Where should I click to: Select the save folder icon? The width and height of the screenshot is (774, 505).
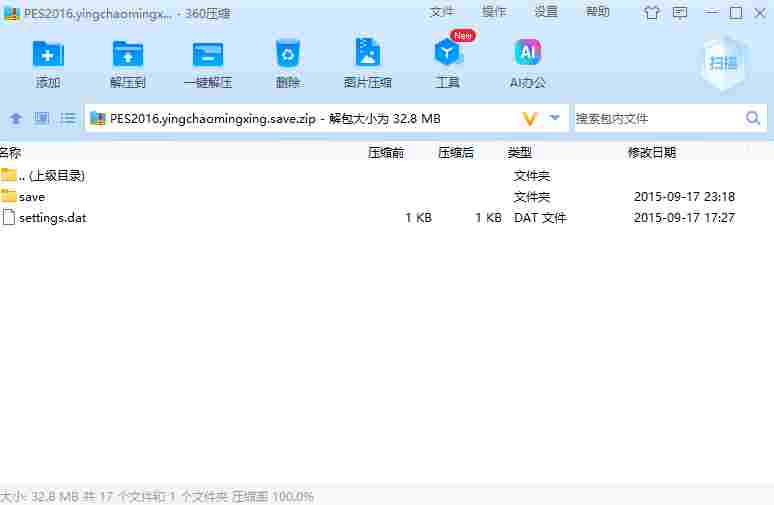click(x=8, y=196)
